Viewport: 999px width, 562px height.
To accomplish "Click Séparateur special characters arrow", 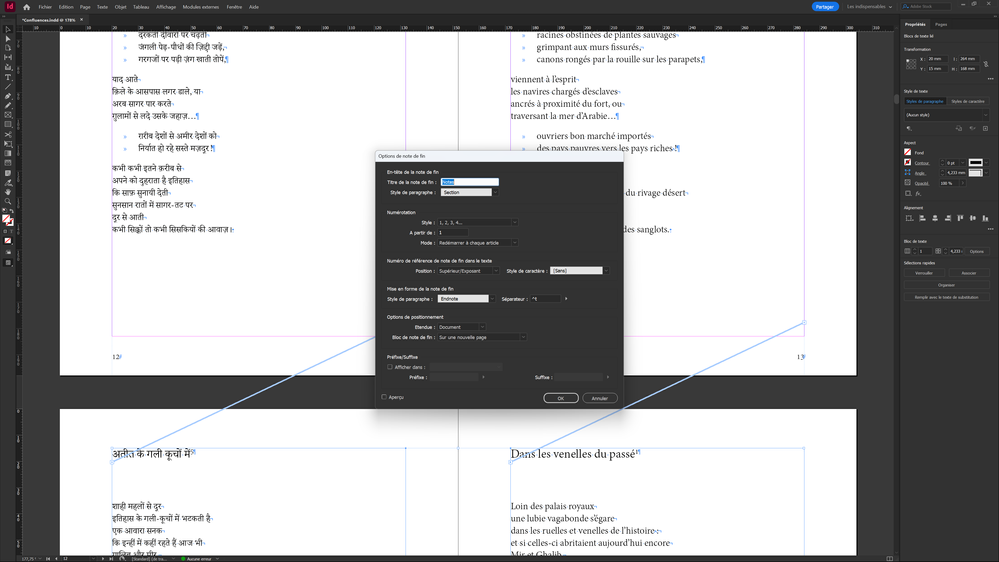I will tap(566, 299).
